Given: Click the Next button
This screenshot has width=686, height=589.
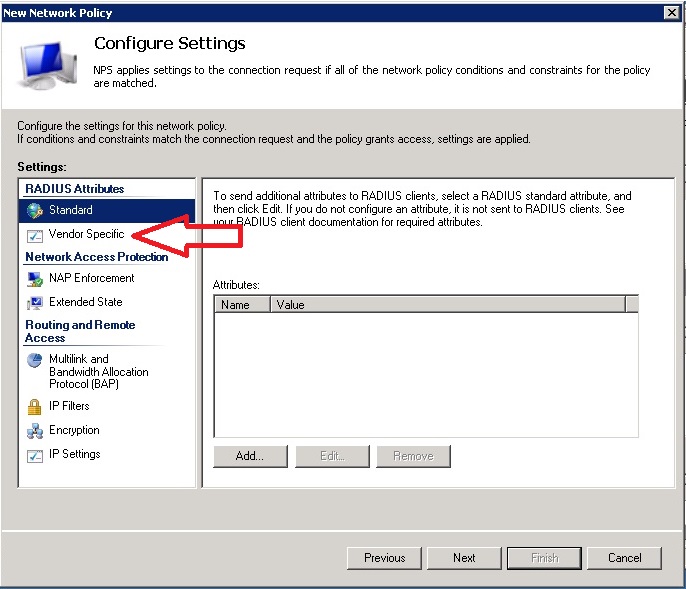Looking at the screenshot, I should coord(464,558).
